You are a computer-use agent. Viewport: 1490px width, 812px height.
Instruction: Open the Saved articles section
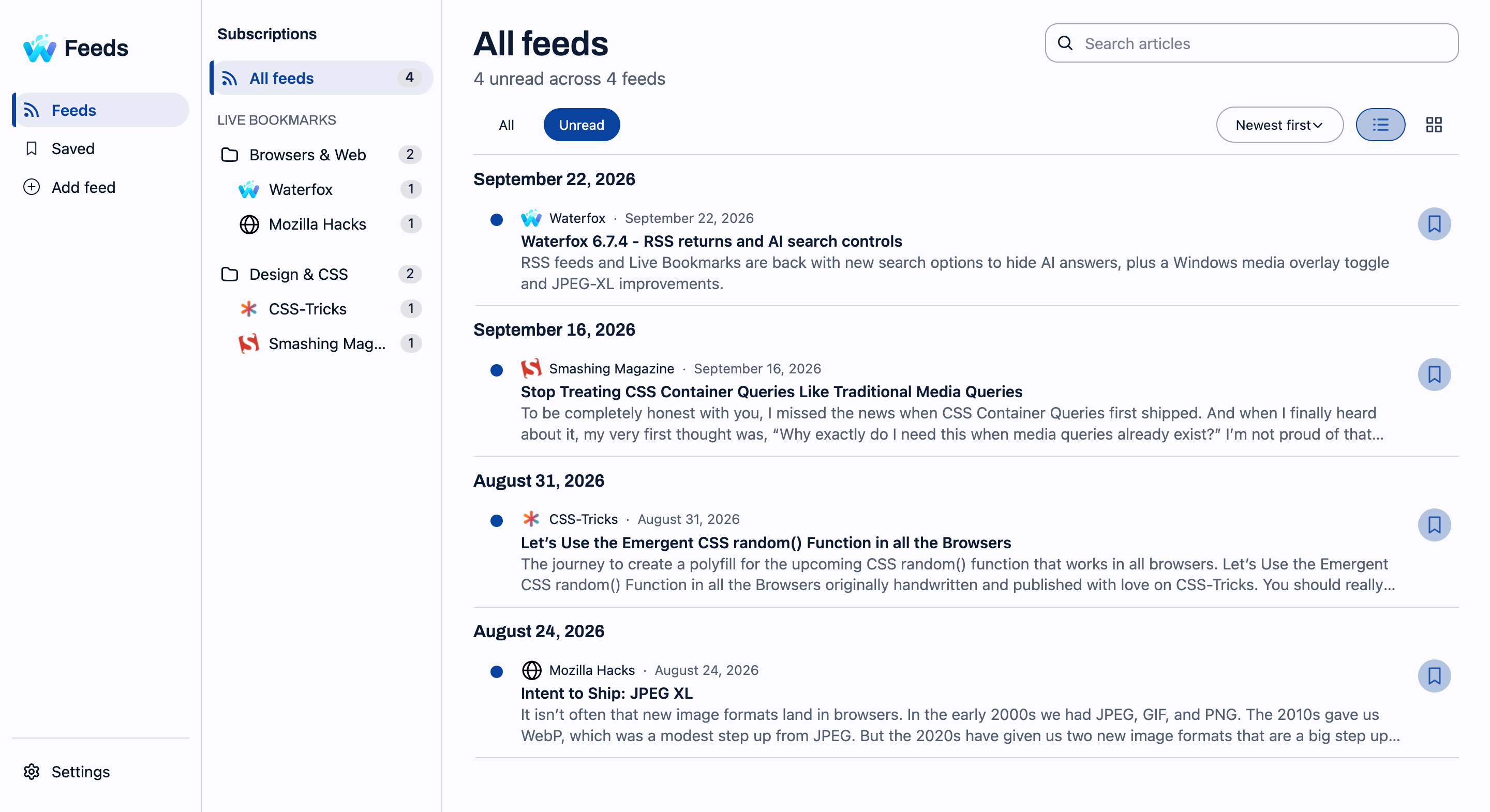point(101,148)
